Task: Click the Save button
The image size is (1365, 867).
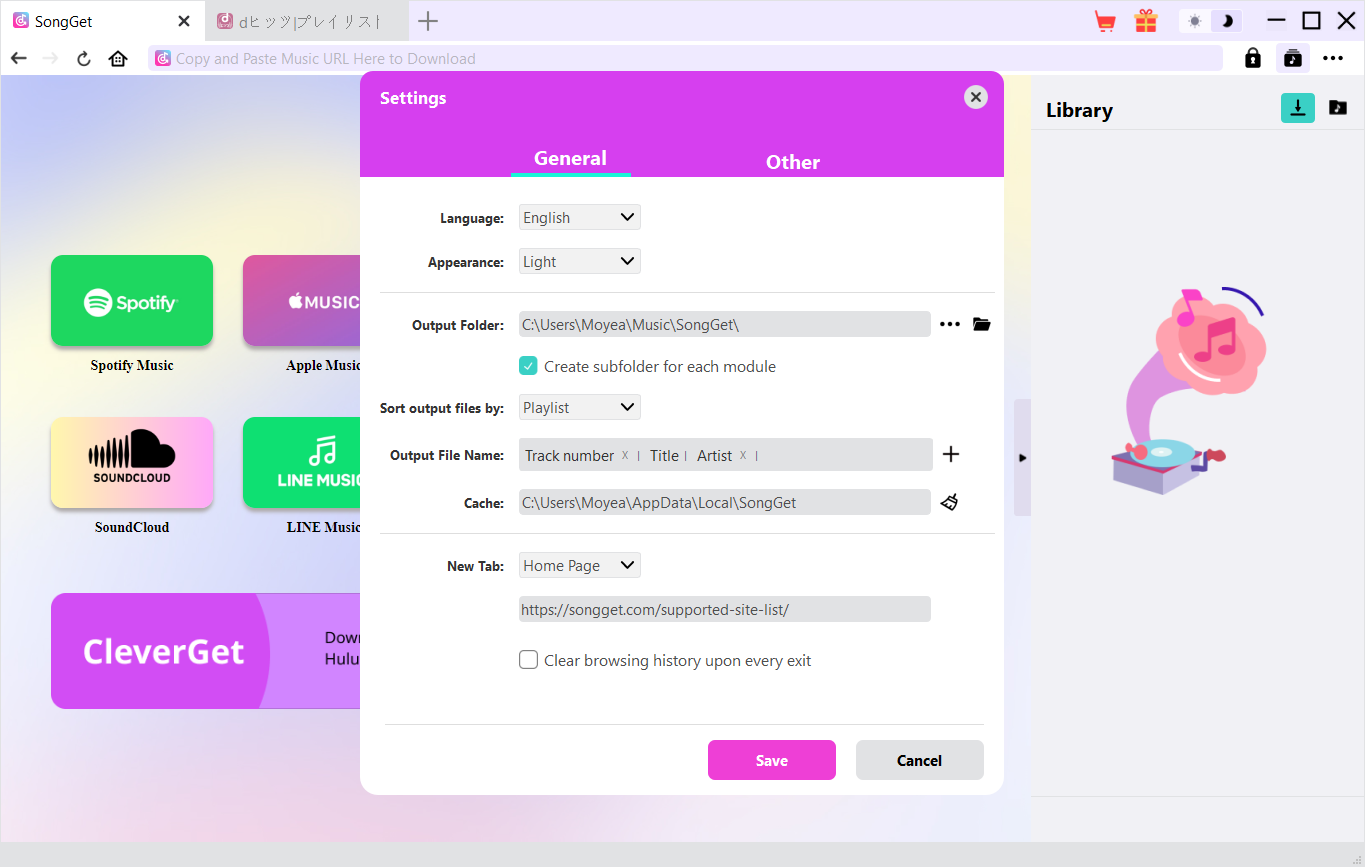Action: click(x=771, y=760)
